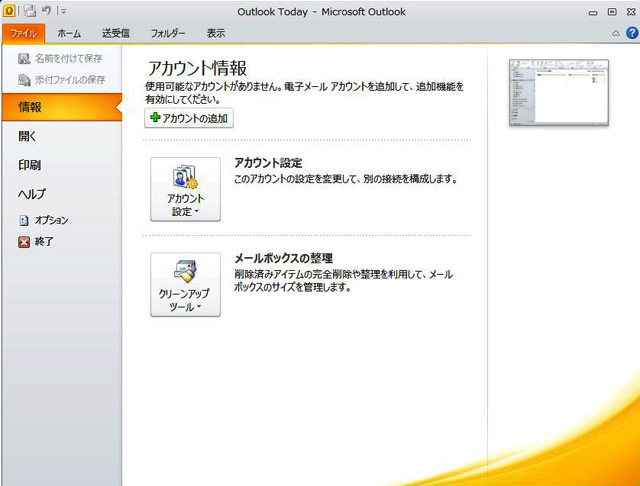Screen dimensions: 640x486
Task: Switch to the フォルダー tab
Action: 168,33
